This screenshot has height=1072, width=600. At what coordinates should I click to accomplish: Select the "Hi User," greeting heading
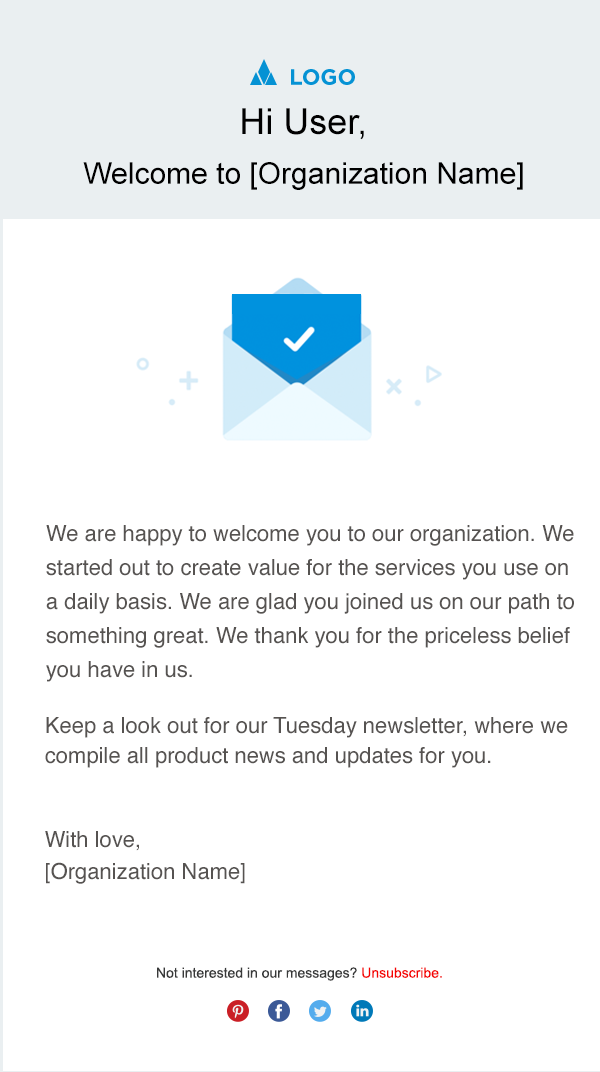(x=302, y=122)
